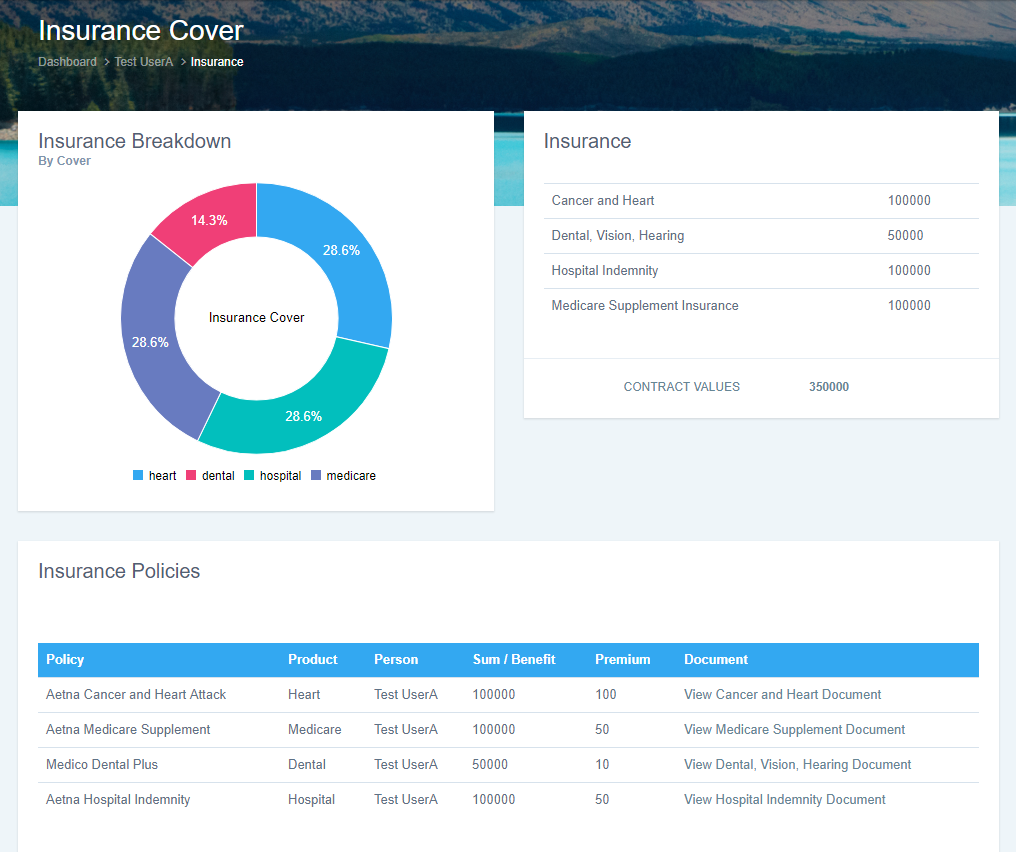Sort by the Person column header

(396, 660)
